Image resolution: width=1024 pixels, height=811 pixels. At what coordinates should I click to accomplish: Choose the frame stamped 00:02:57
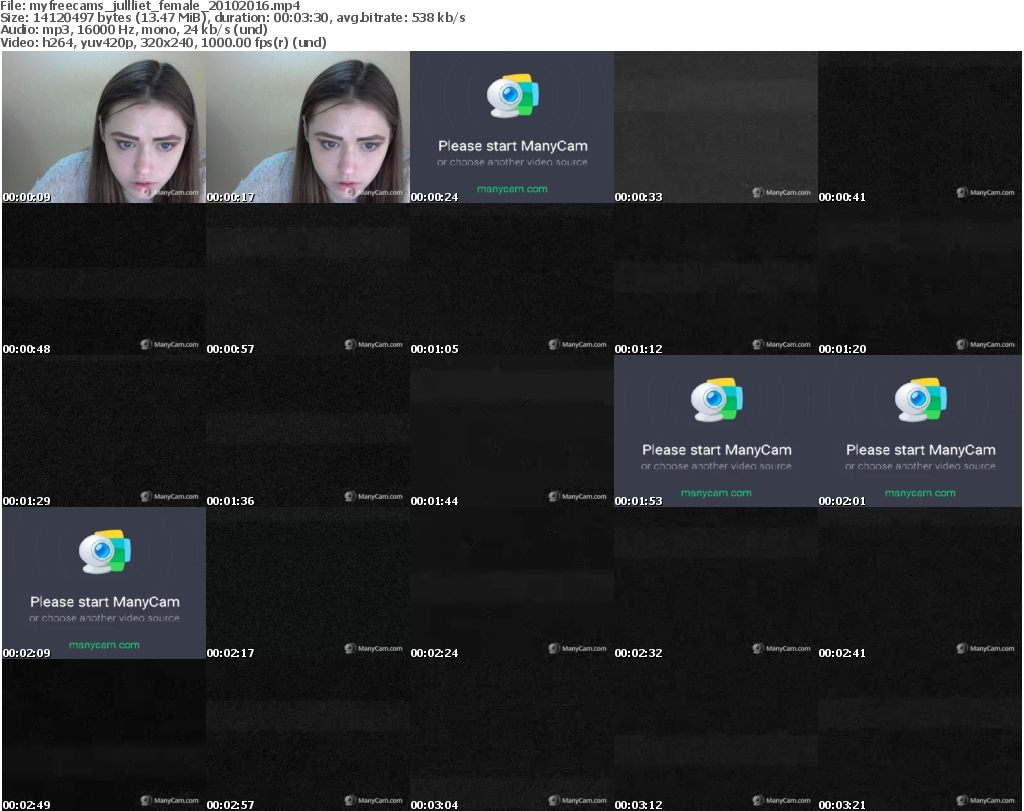pyautogui.click(x=308, y=735)
